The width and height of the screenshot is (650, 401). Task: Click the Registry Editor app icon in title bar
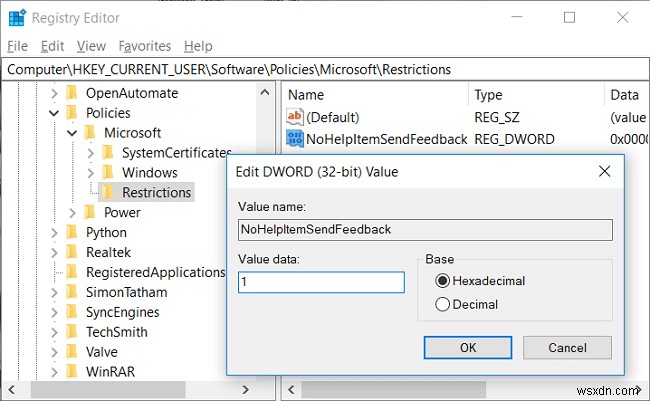point(17,18)
